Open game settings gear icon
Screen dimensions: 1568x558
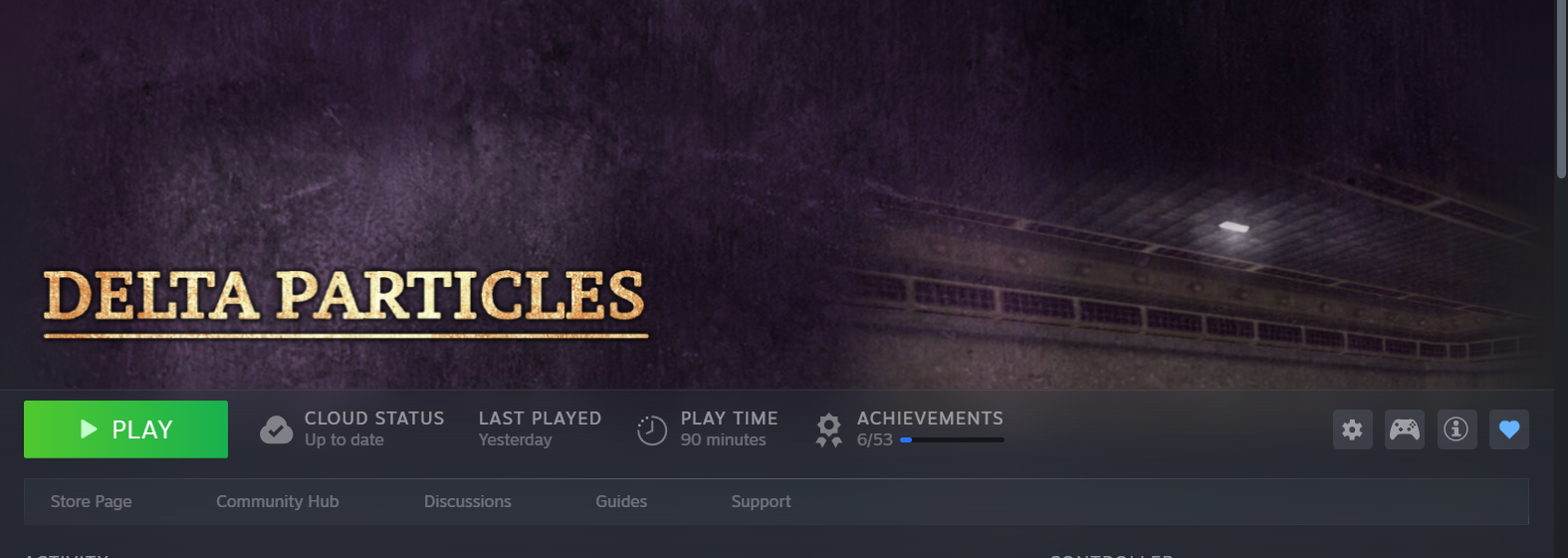pos(1352,429)
